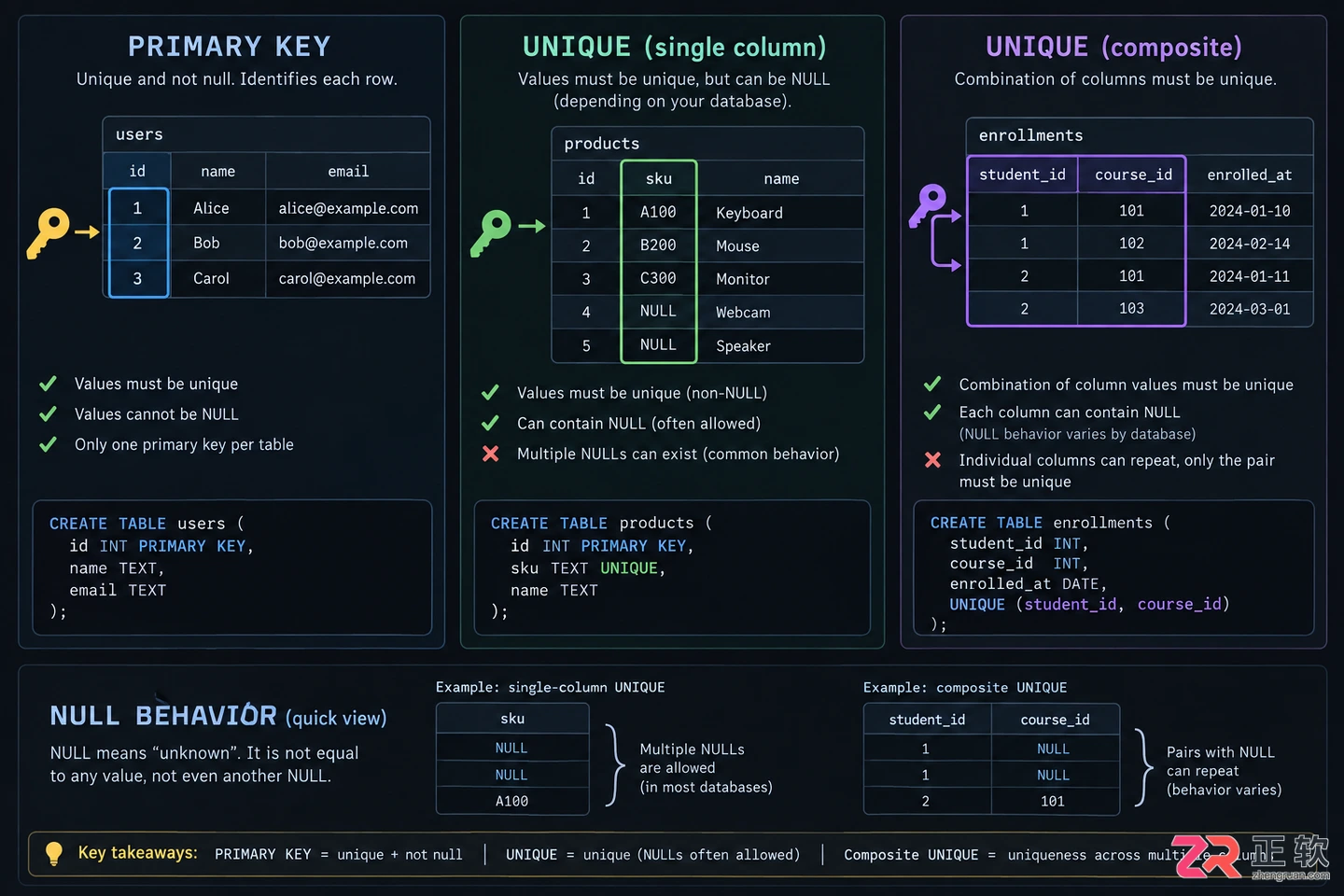Click red X beside 'Multiple NULLs can exist'
This screenshot has width=1344, height=896.
(490, 454)
